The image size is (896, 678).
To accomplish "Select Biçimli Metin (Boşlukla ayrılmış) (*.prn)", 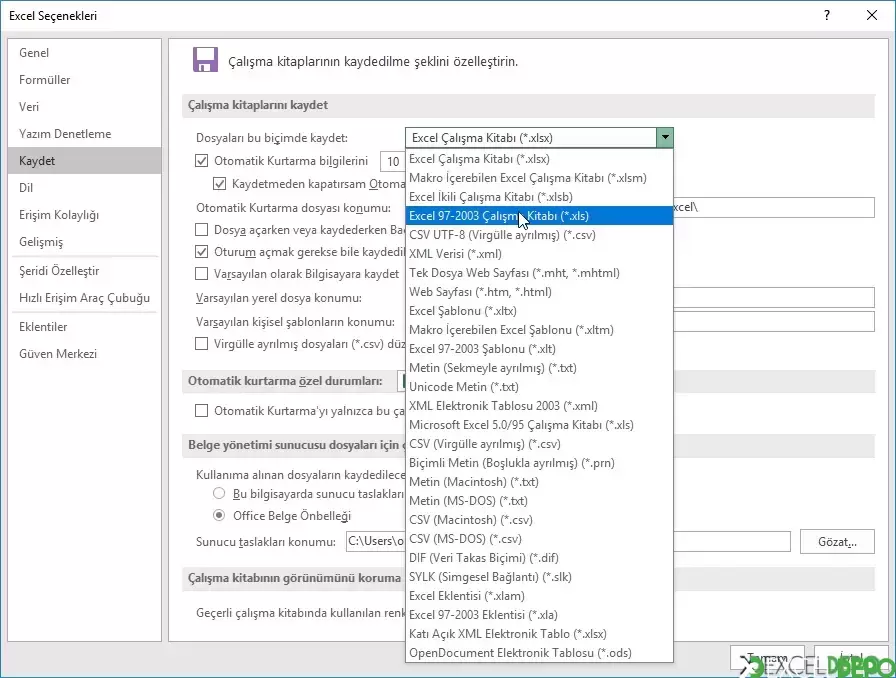I will tap(539, 462).
